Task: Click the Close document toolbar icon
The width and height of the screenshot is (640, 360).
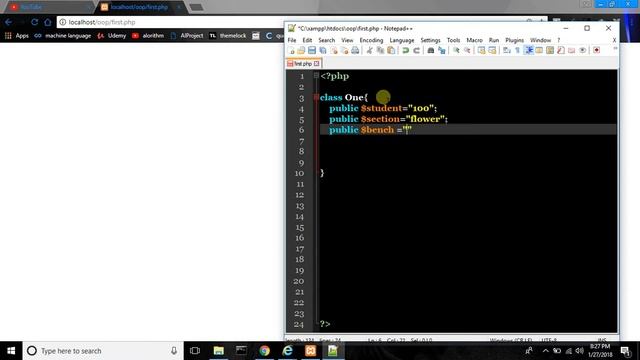Action: (x=334, y=50)
